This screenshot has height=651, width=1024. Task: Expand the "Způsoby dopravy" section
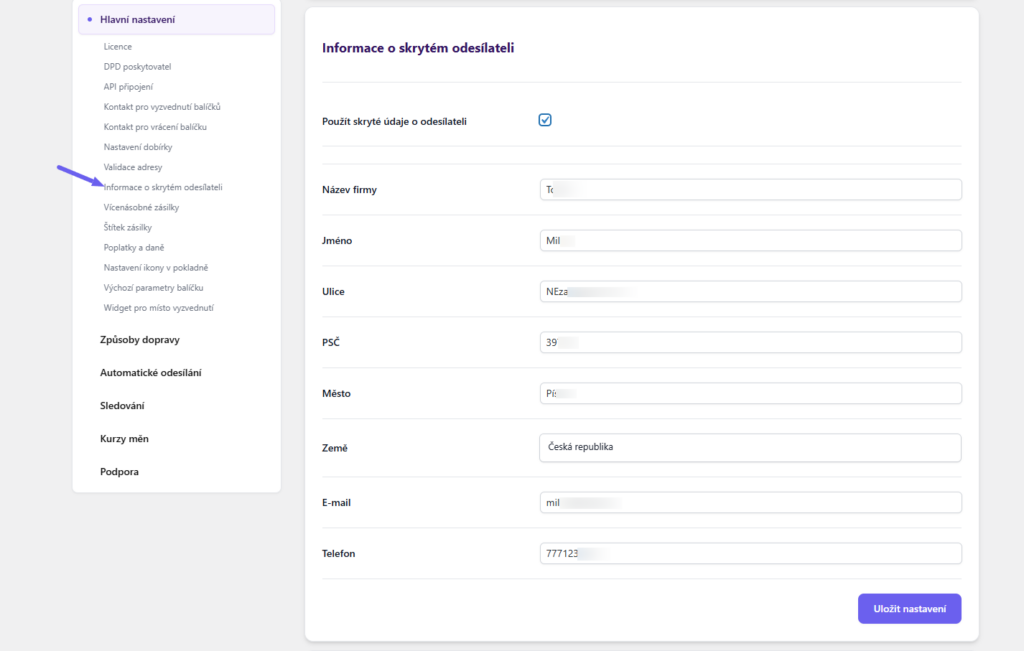pos(139,339)
